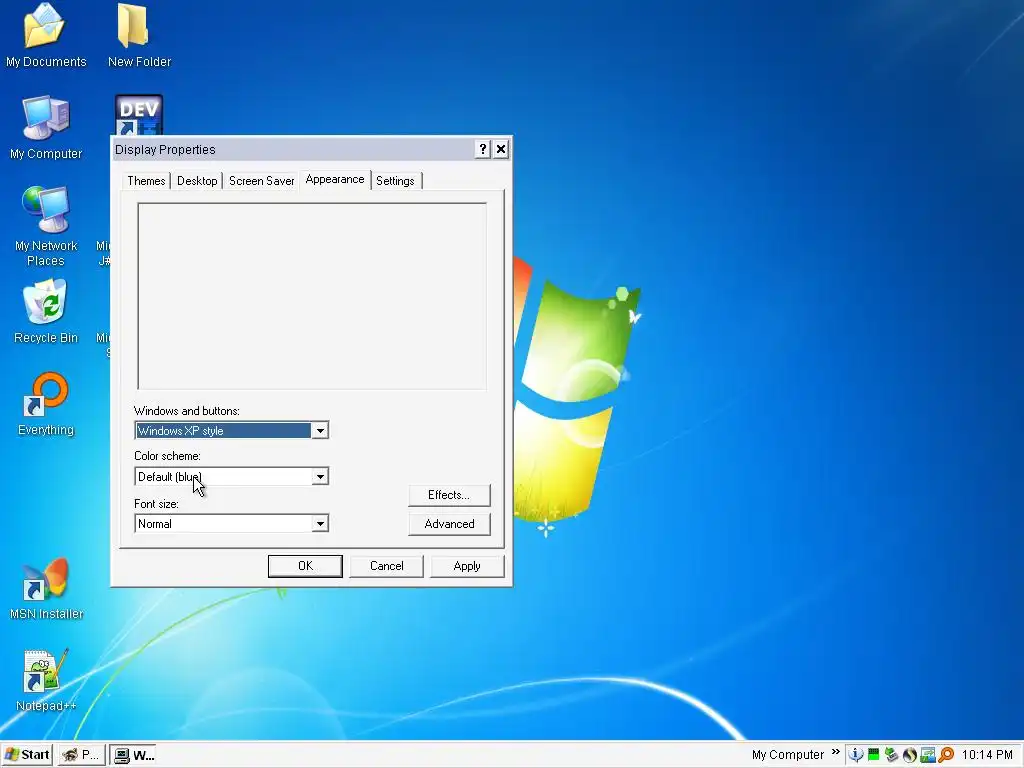Click the 10:14 PM clock

pos(987,755)
